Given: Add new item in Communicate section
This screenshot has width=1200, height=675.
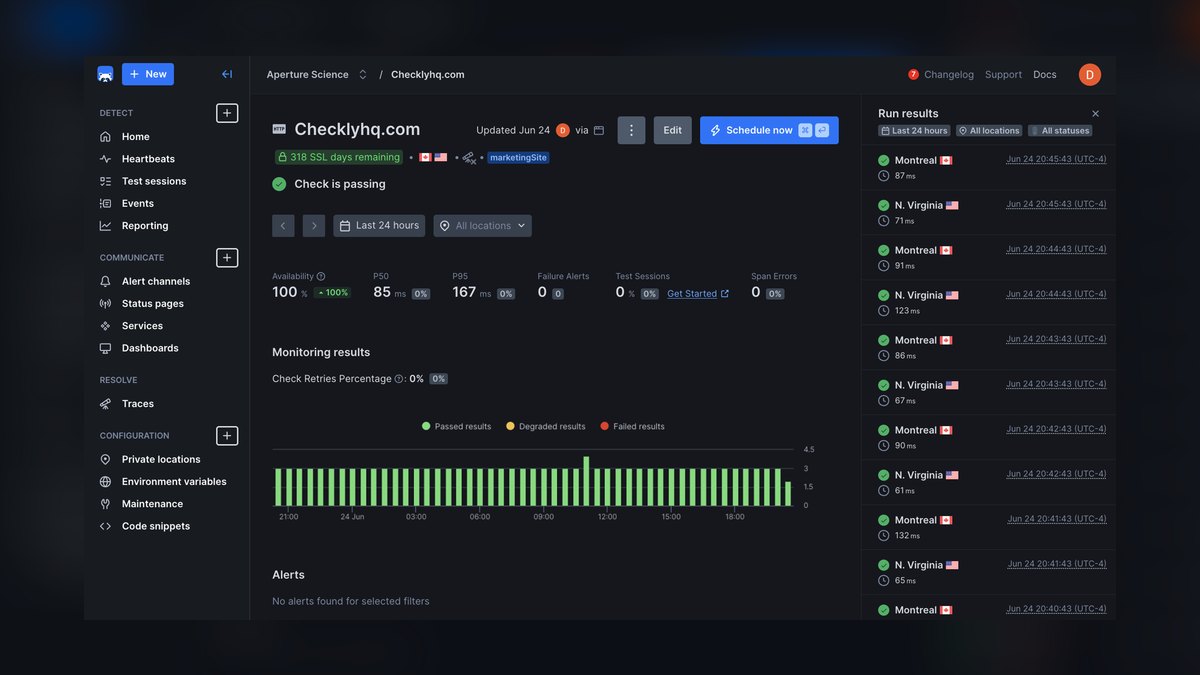Looking at the screenshot, I should (227, 258).
